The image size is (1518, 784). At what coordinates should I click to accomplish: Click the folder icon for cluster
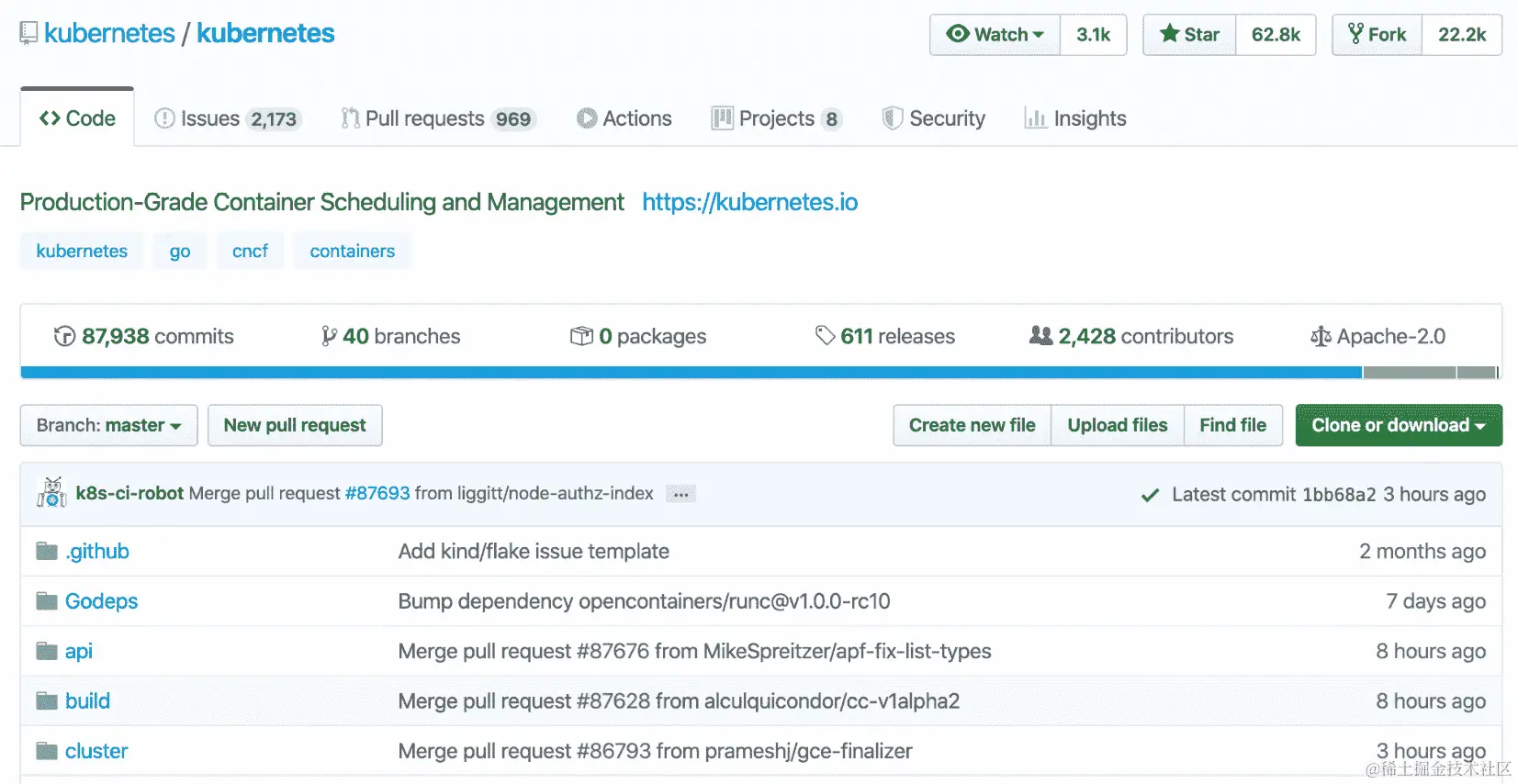pos(47,751)
